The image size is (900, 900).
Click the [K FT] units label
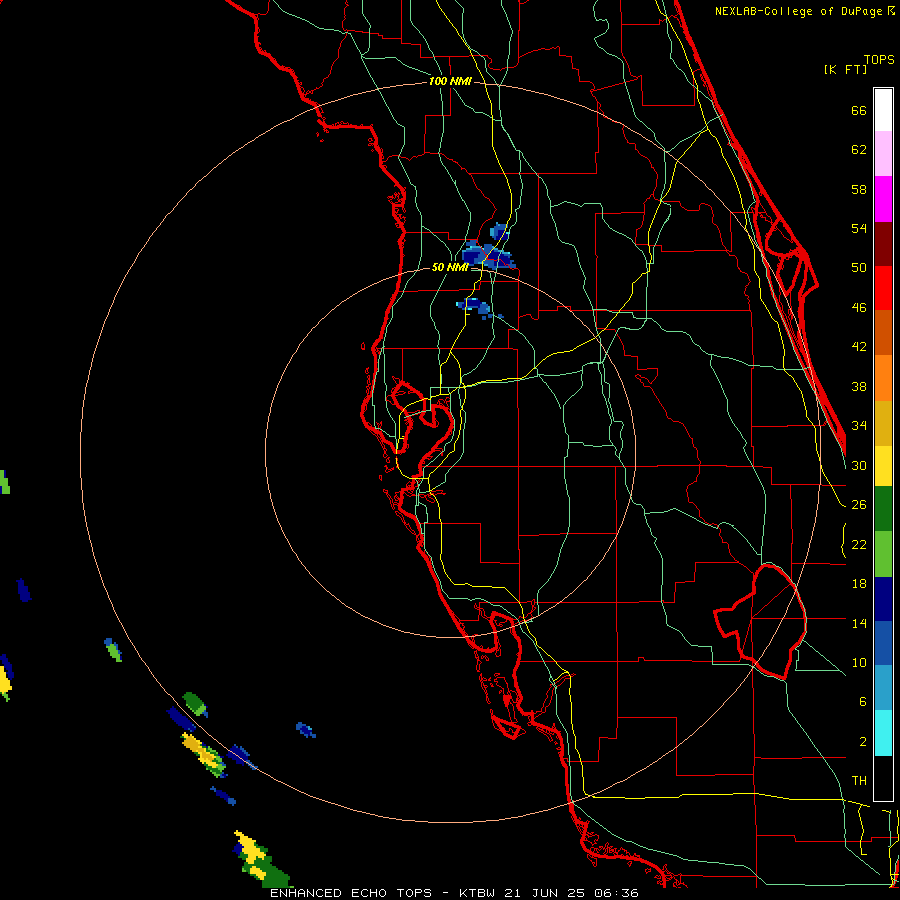tap(845, 69)
